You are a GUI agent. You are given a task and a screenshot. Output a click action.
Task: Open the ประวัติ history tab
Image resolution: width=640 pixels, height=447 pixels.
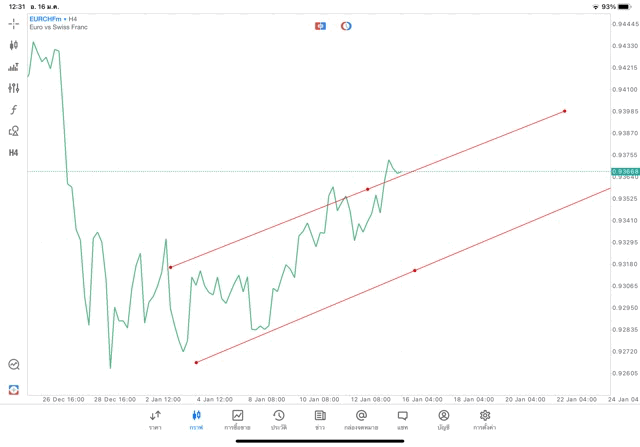click(x=279, y=420)
